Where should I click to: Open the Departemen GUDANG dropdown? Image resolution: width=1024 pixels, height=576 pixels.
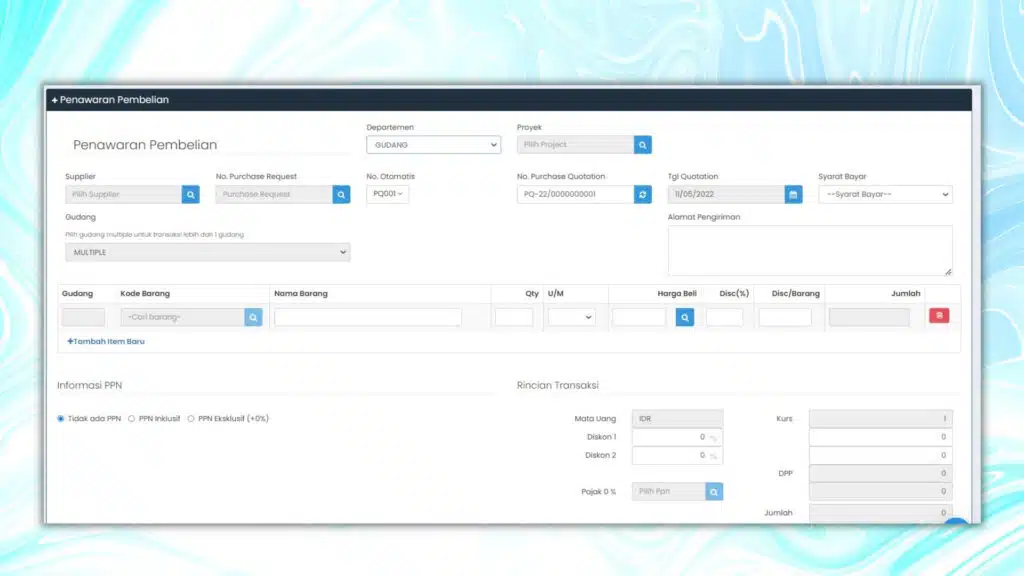(x=434, y=145)
